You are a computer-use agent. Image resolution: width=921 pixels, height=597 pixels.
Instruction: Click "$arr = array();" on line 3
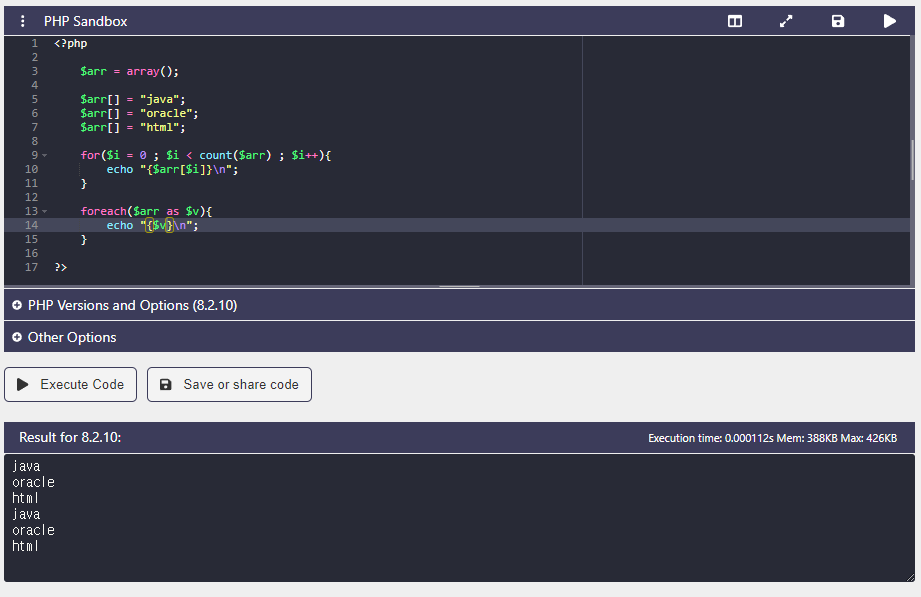tap(129, 72)
